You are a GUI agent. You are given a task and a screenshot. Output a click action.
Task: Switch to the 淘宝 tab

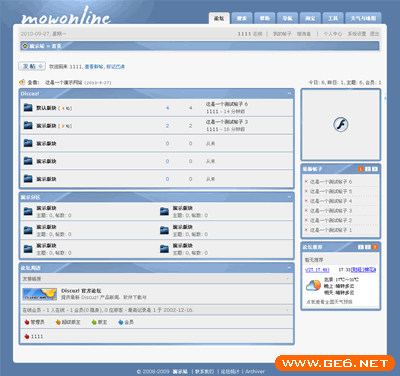click(x=310, y=18)
